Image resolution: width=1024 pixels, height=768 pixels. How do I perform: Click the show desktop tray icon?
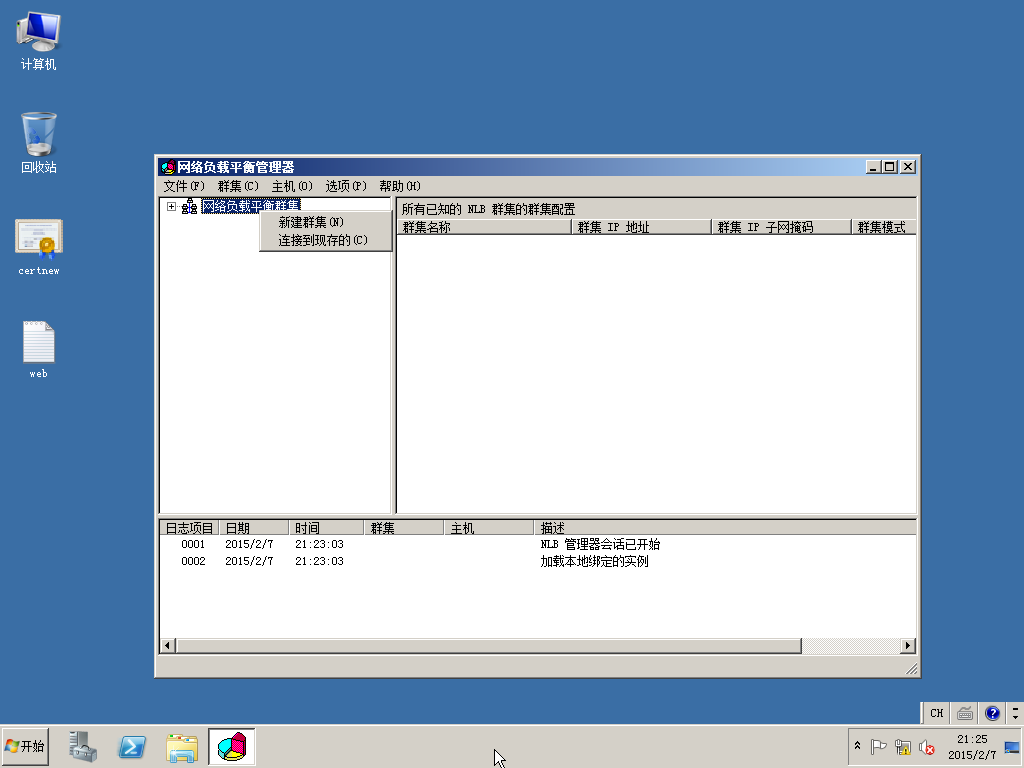pos(1012,746)
